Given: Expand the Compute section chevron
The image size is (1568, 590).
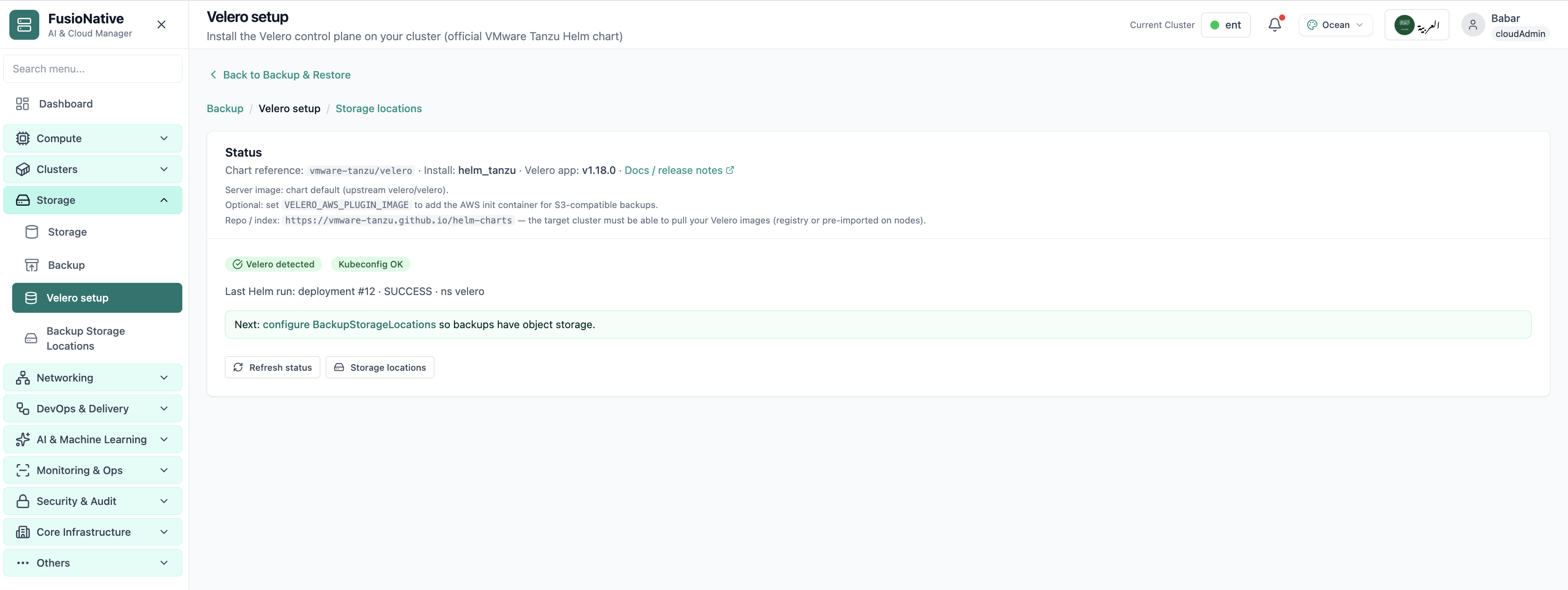Looking at the screenshot, I should pyautogui.click(x=164, y=138).
